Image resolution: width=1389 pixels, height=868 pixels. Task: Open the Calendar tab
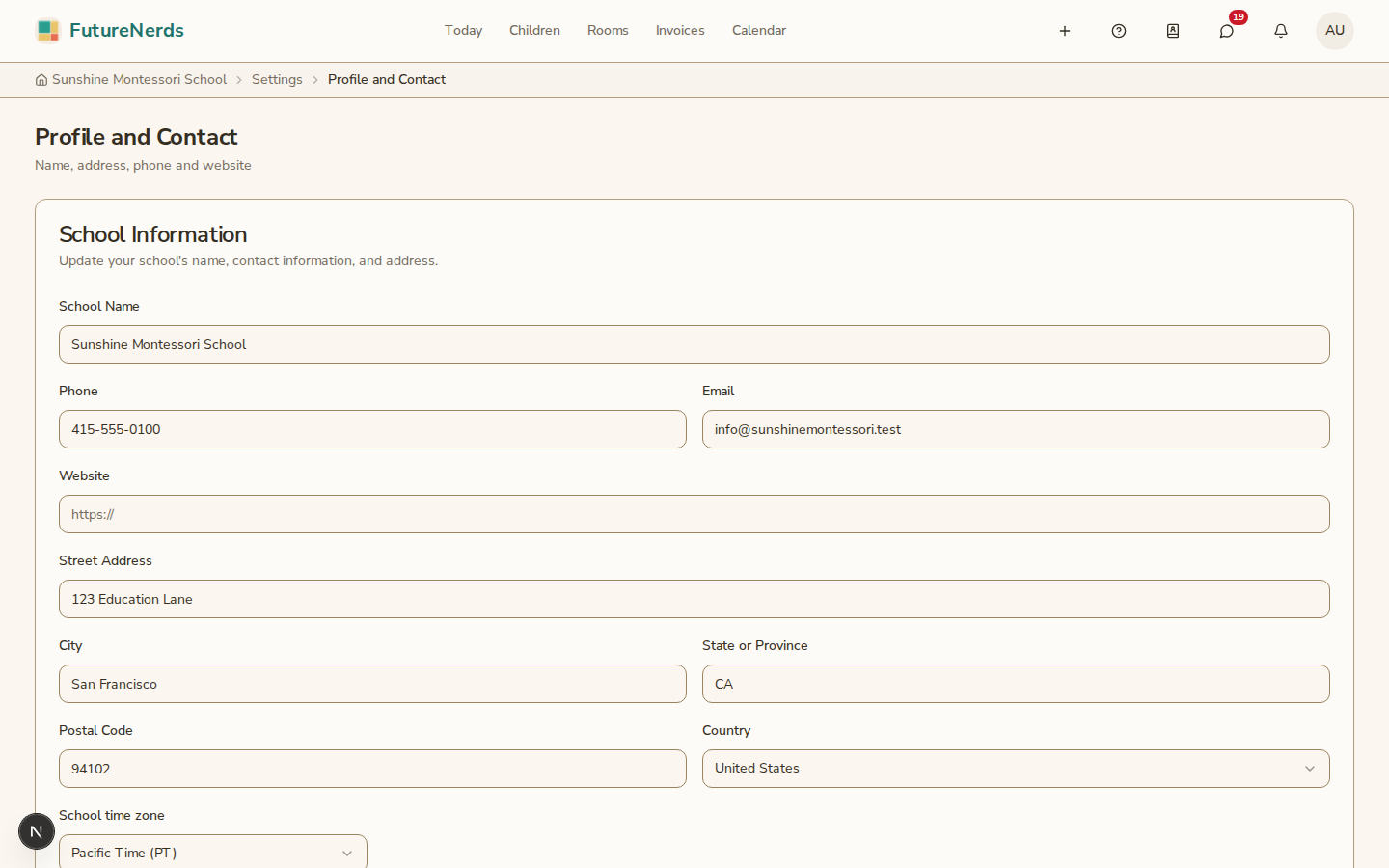[x=759, y=31]
